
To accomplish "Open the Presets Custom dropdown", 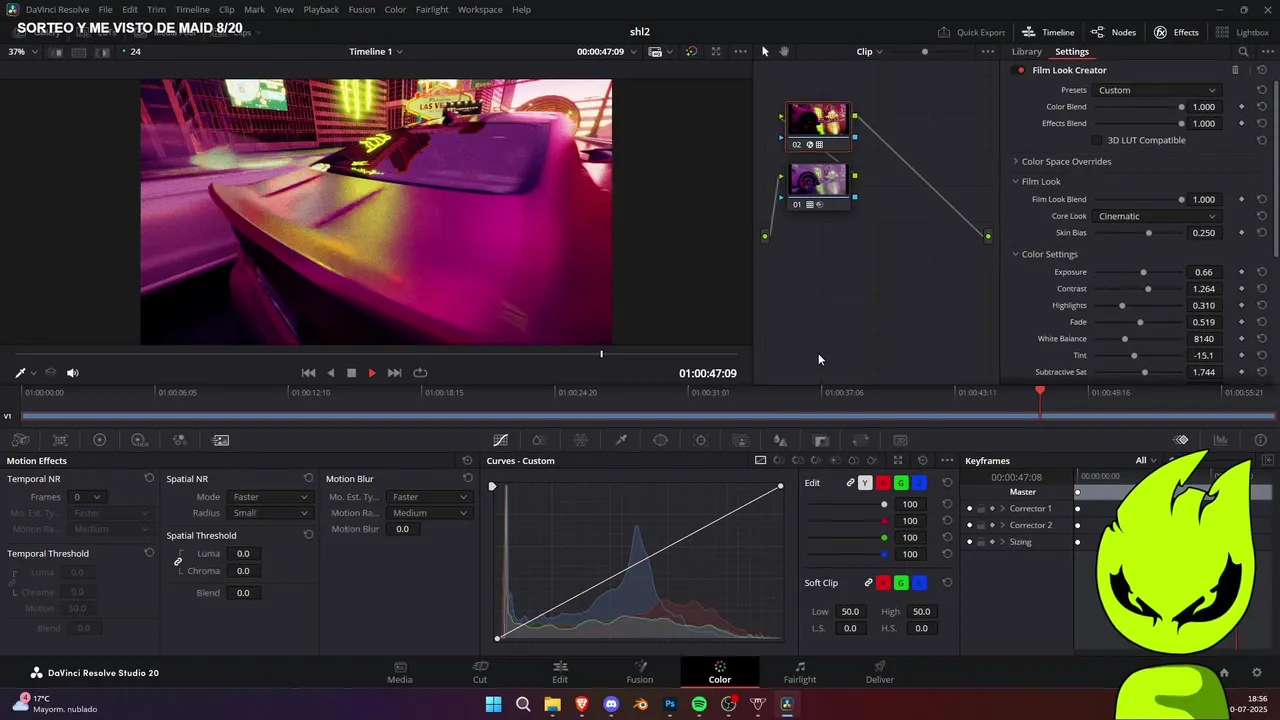I will 1157,90.
